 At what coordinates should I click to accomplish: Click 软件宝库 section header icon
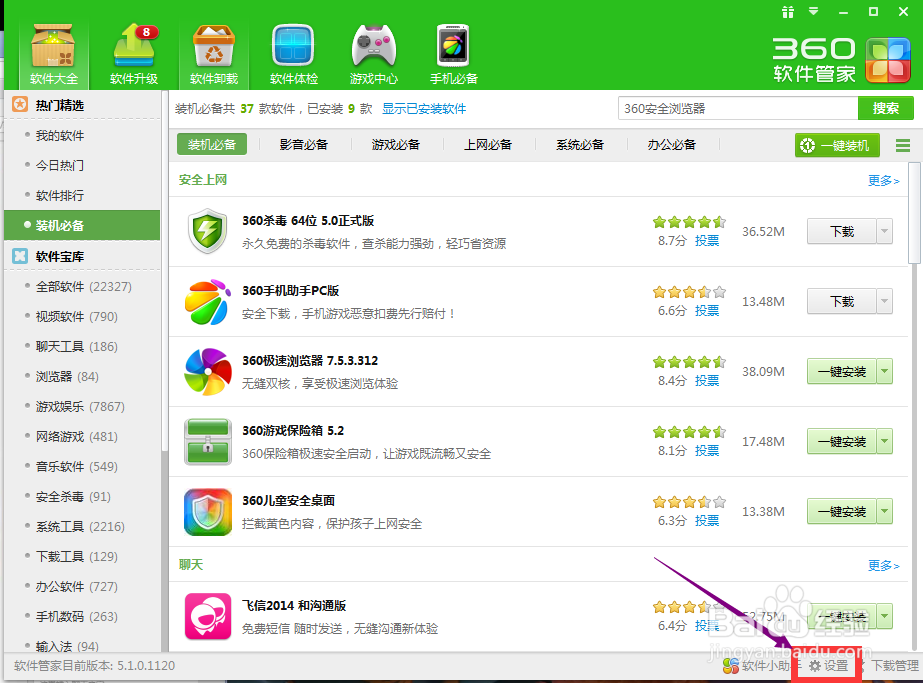tap(20, 256)
